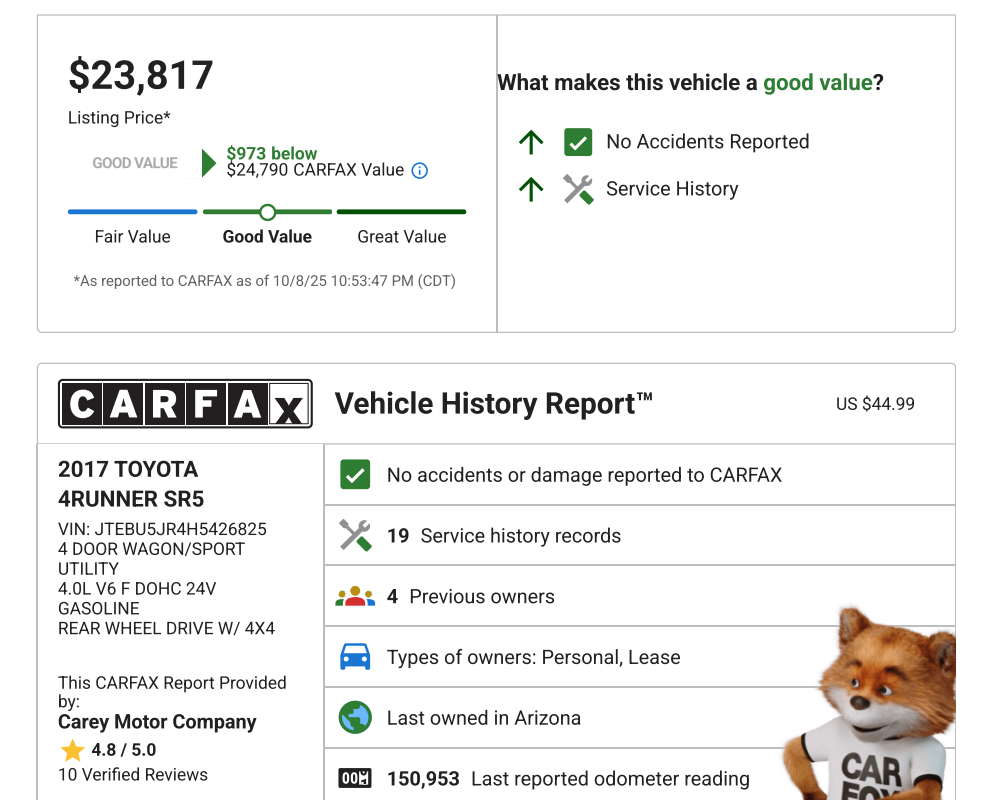
Task: Click the green checkmark by No Accidents Reported
Action: coord(578,142)
